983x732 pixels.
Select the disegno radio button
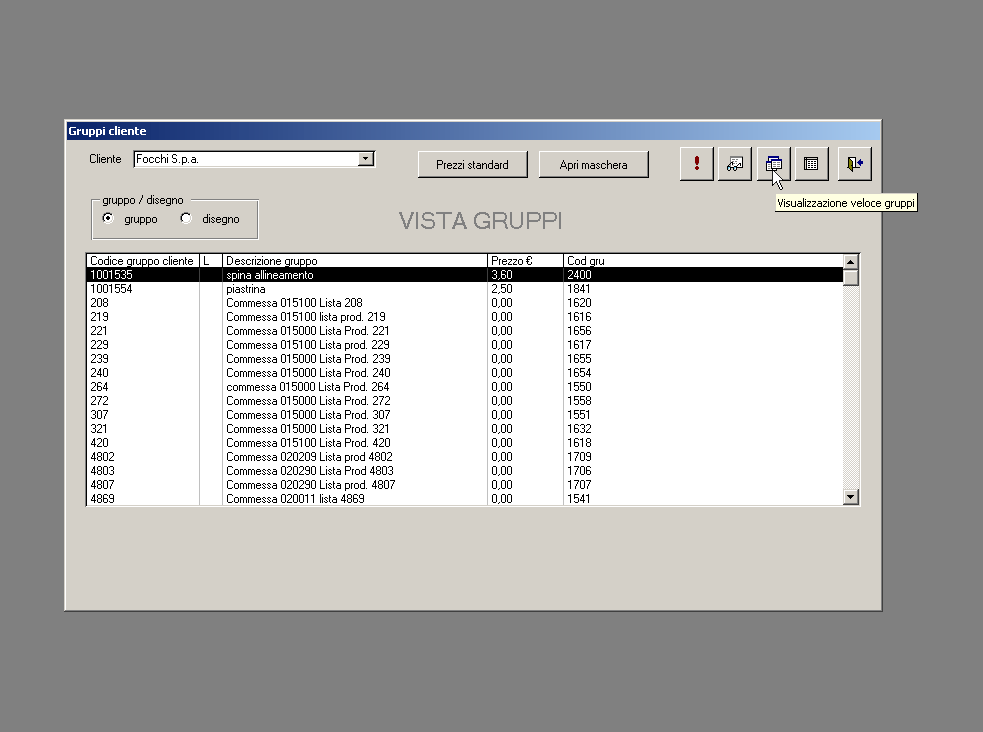tap(186, 218)
